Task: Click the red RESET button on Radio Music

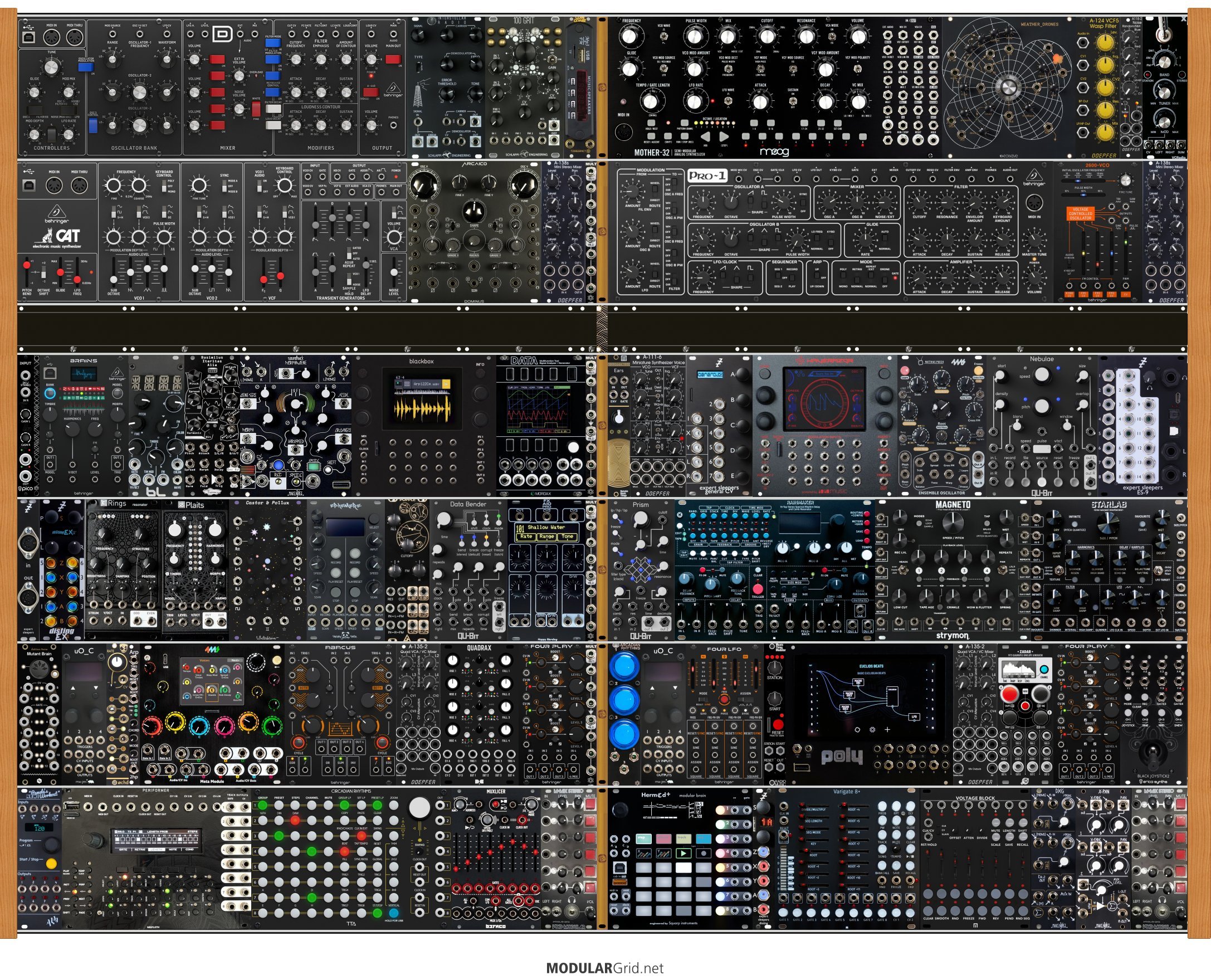Action: (x=778, y=724)
